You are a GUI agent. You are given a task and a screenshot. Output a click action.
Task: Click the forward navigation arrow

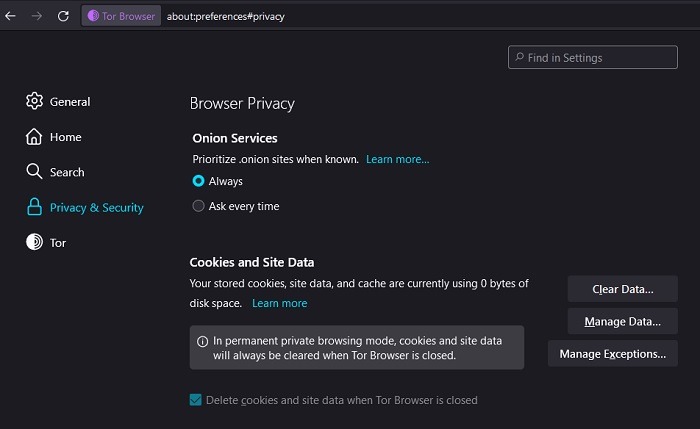[x=37, y=16]
